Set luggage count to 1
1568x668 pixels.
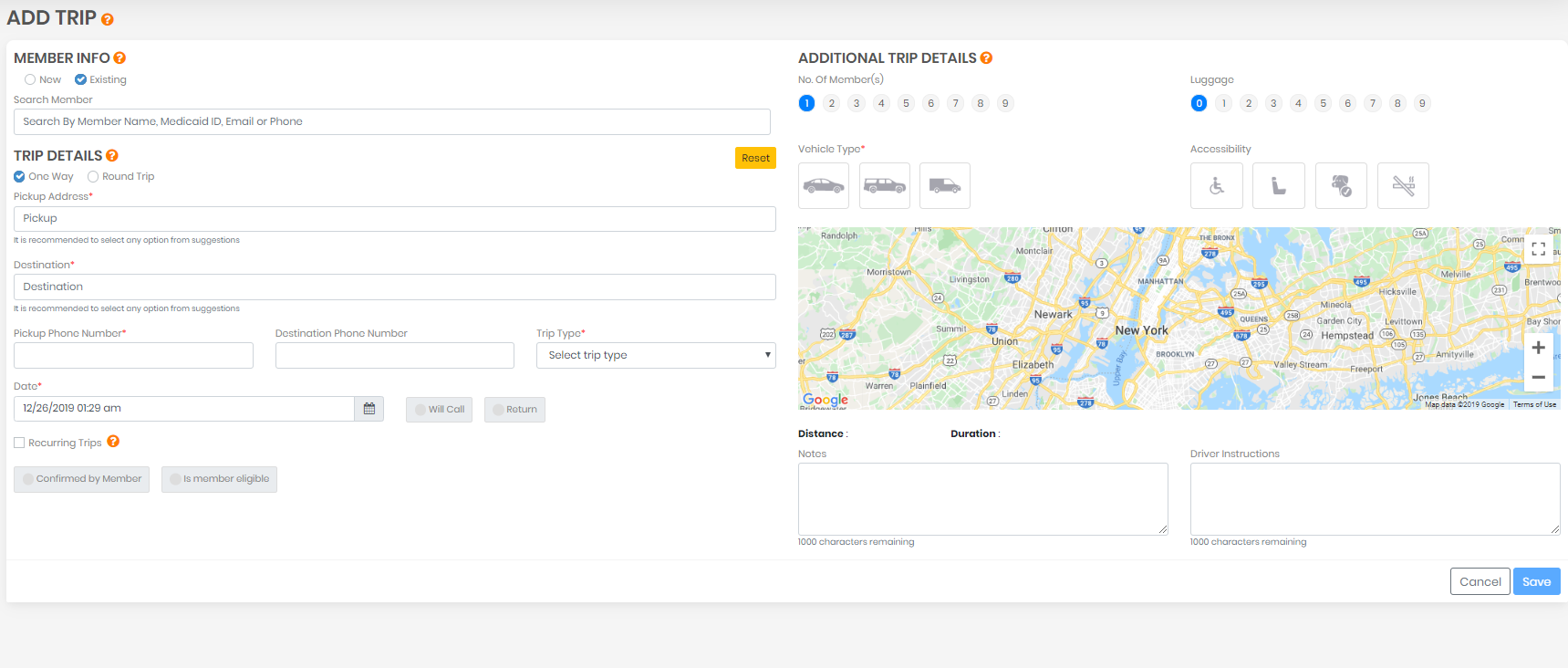1224,104
